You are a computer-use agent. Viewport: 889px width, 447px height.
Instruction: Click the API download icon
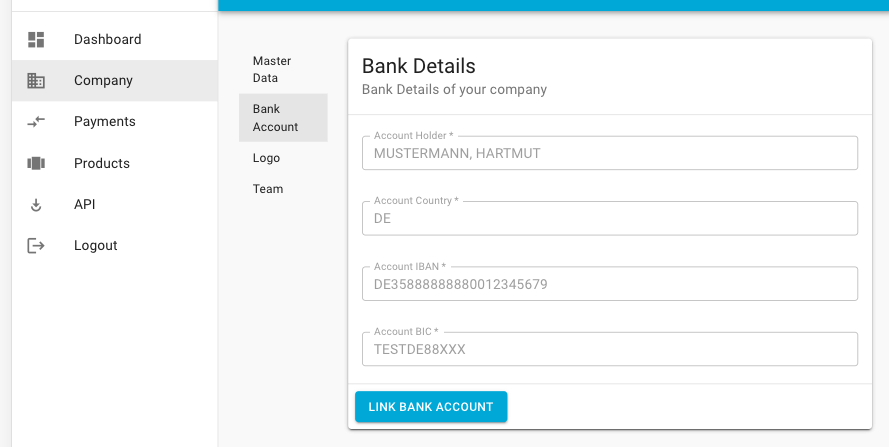[x=36, y=205]
